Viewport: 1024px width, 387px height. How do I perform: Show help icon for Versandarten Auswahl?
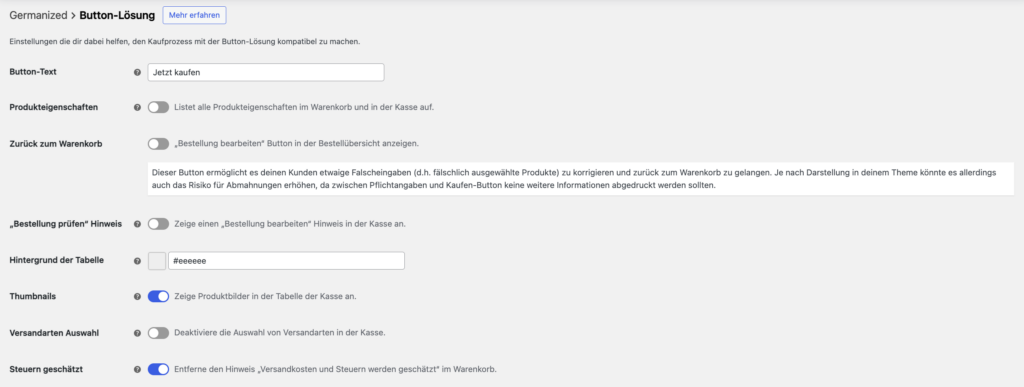point(137,333)
